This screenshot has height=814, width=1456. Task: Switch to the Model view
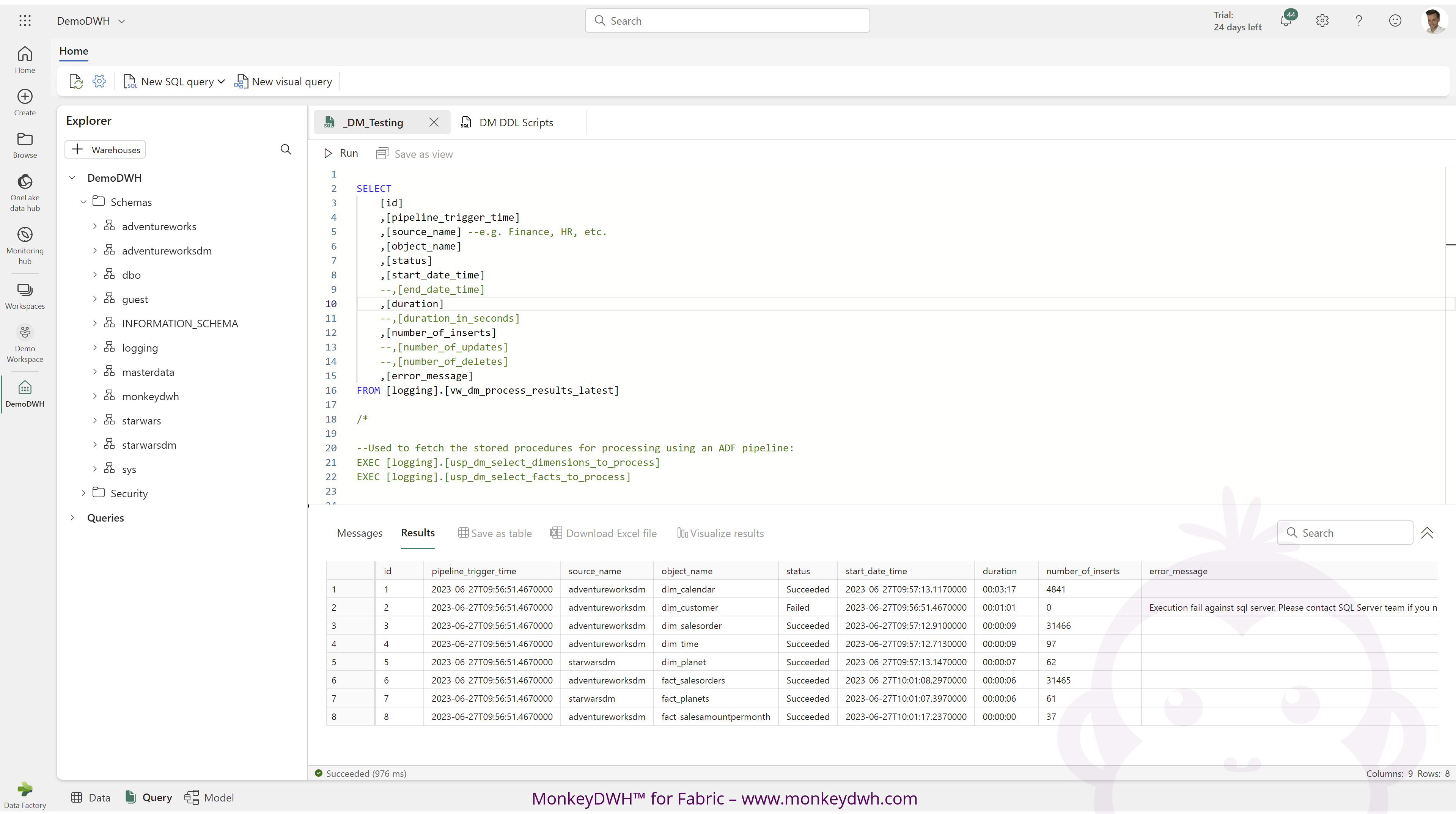(209, 798)
